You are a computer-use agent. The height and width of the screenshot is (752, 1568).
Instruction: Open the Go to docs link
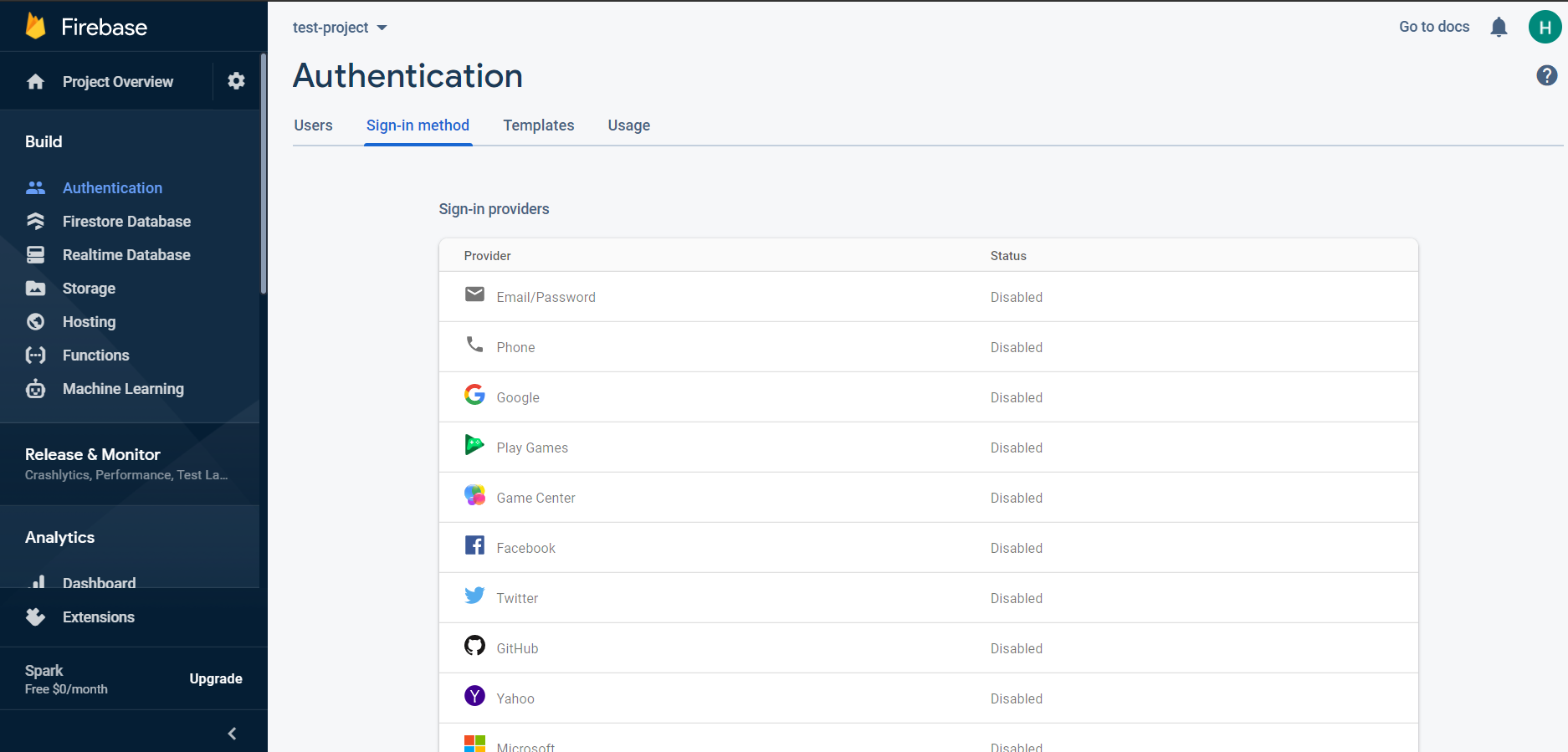tap(1433, 27)
